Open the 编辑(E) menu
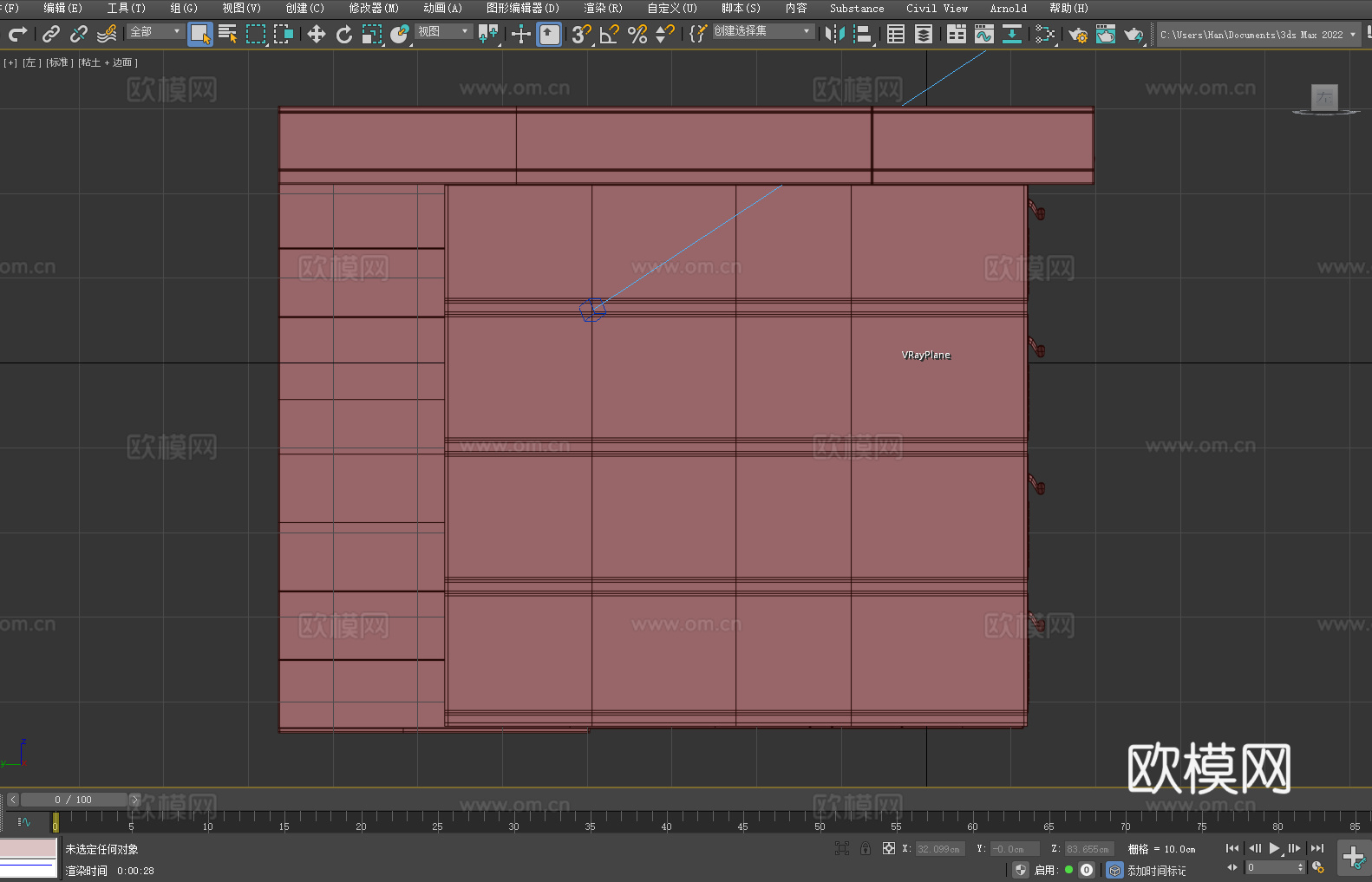The height and width of the screenshot is (882, 1372). tap(62, 8)
